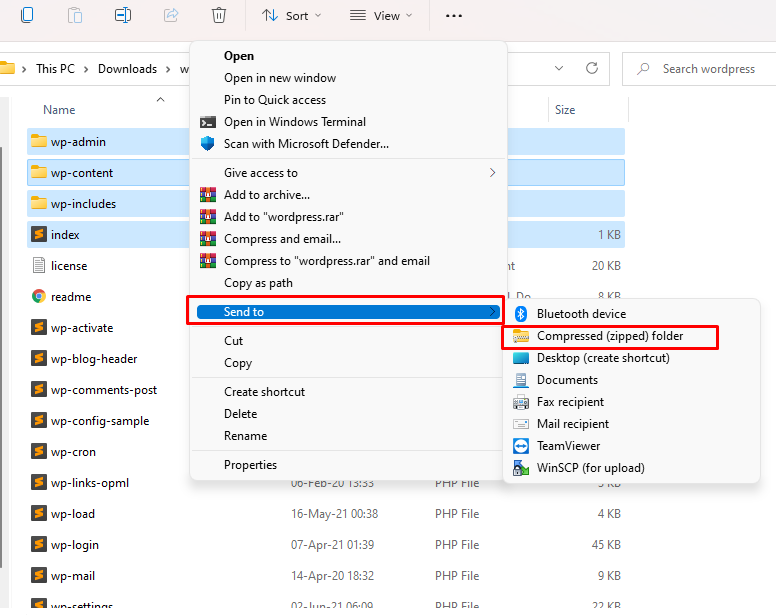
Task: Expand the Send to submenu
Action: pyautogui.click(x=348, y=312)
